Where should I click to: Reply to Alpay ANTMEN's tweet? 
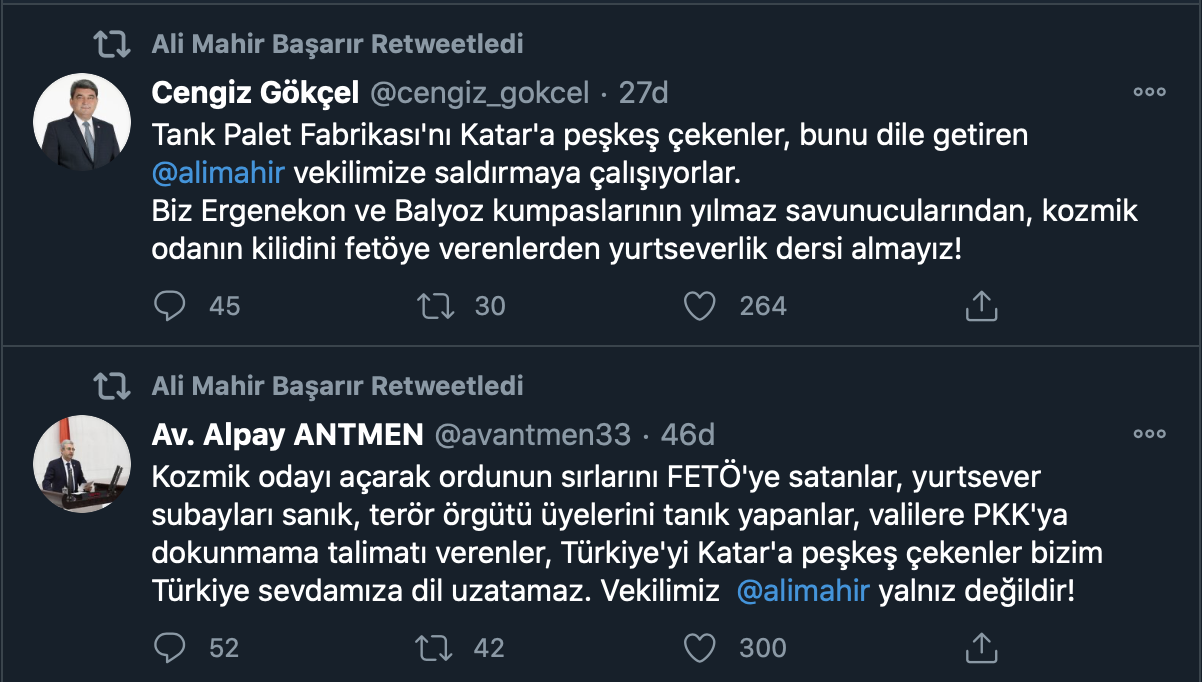[170, 648]
